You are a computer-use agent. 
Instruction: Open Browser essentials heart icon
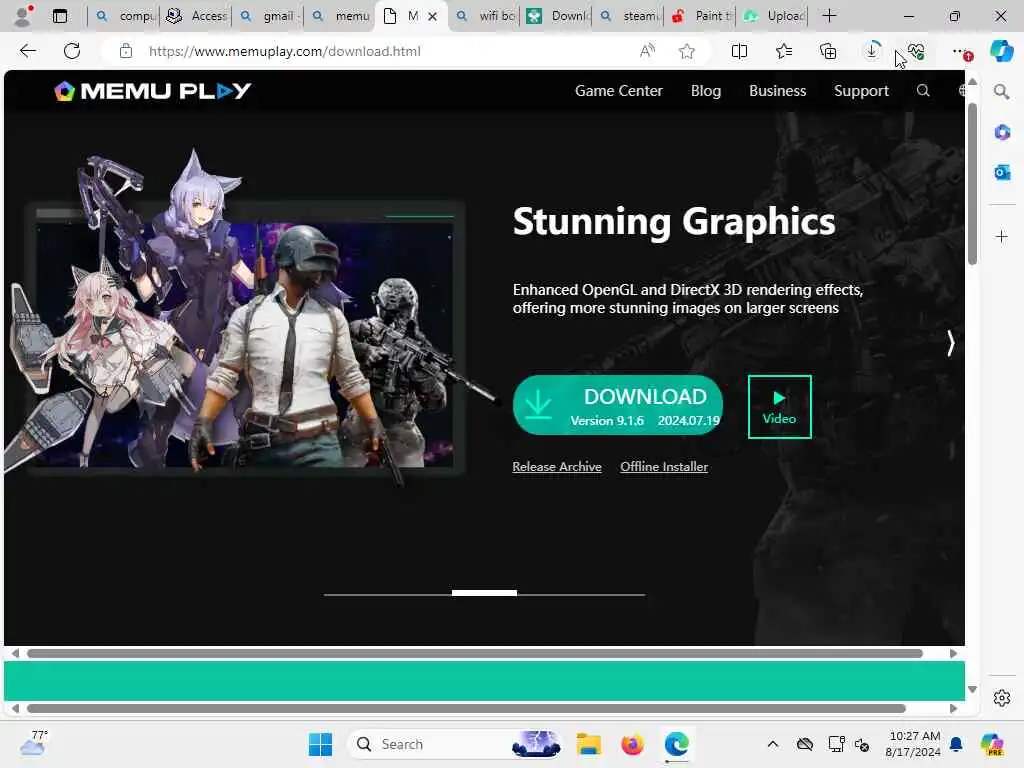tap(916, 51)
